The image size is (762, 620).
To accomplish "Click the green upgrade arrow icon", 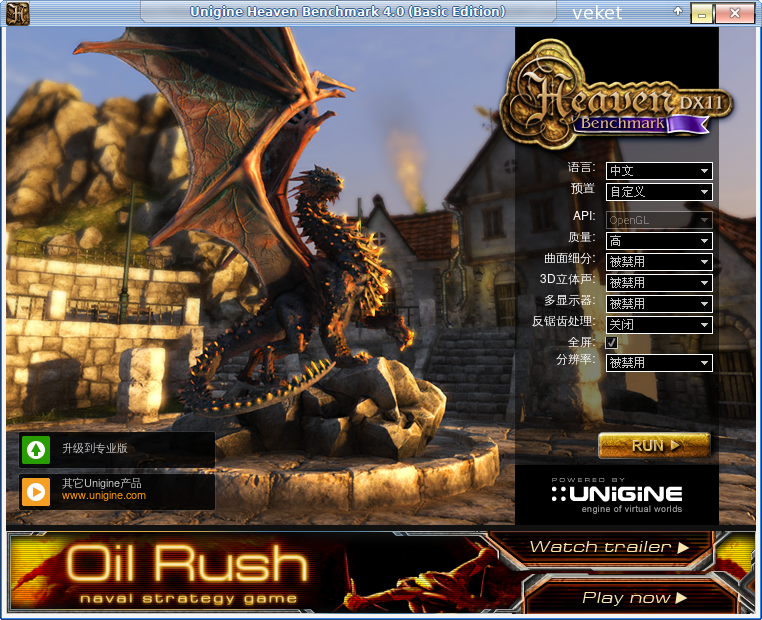I will pos(36,450).
